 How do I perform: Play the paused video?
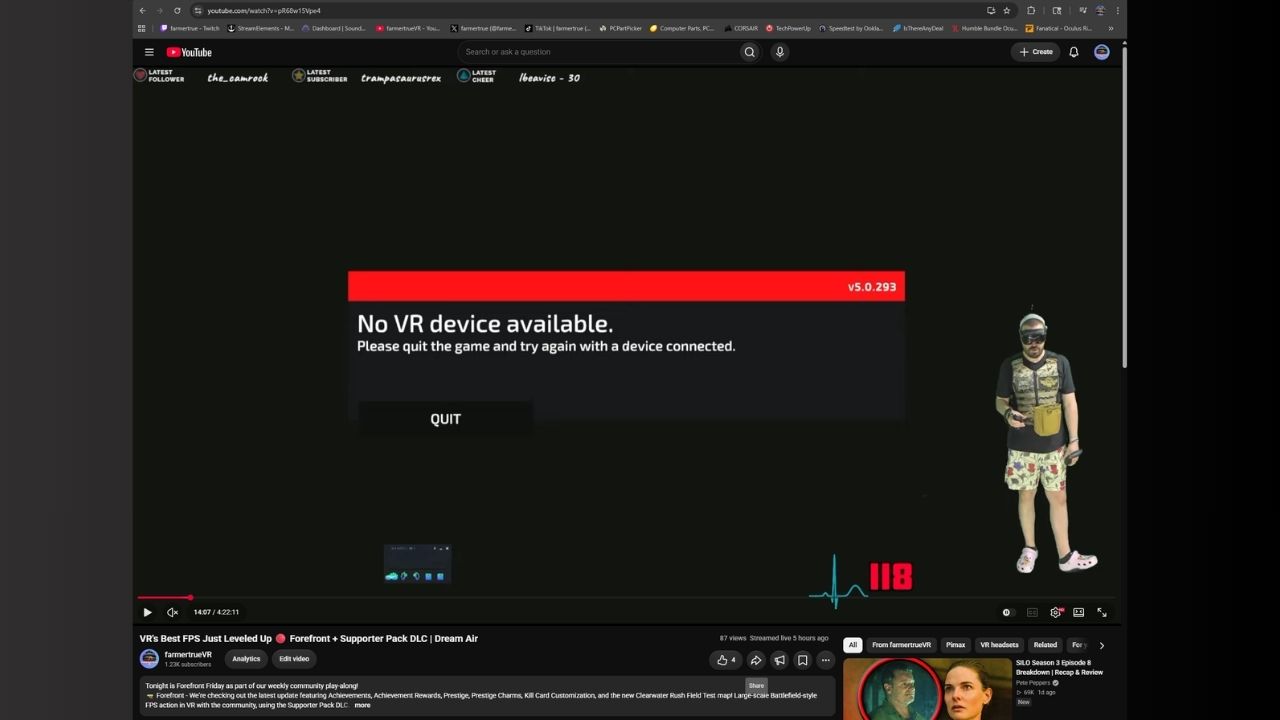tap(147, 612)
